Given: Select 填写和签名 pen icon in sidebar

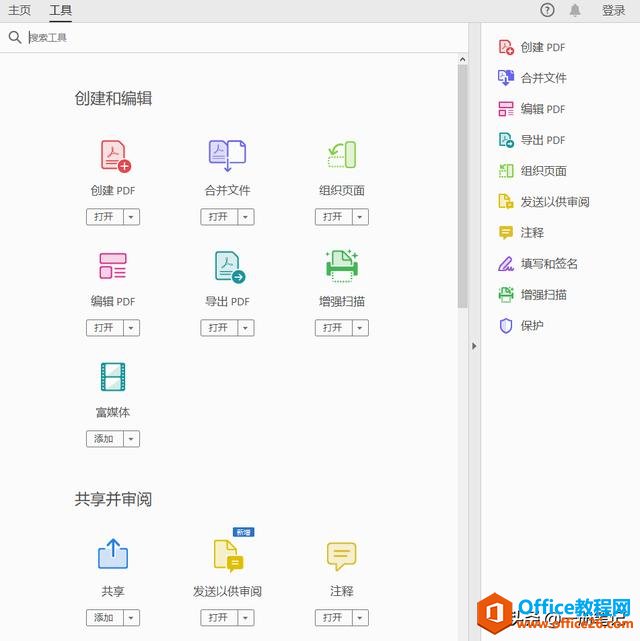Looking at the screenshot, I should point(506,264).
